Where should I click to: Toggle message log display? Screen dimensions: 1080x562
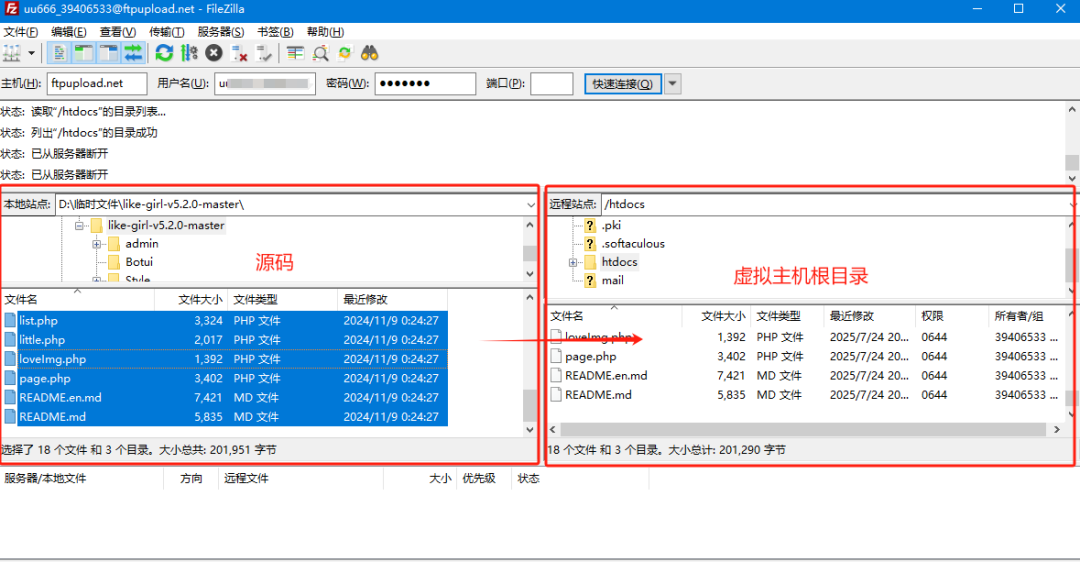60,53
